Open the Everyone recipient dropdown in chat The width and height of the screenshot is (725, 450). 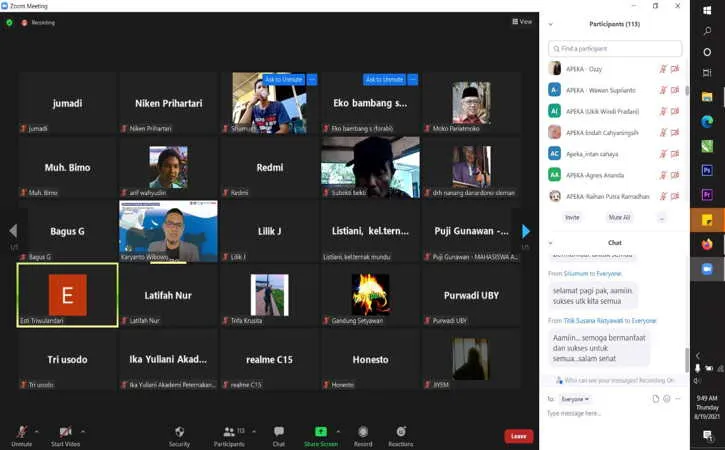pos(575,399)
